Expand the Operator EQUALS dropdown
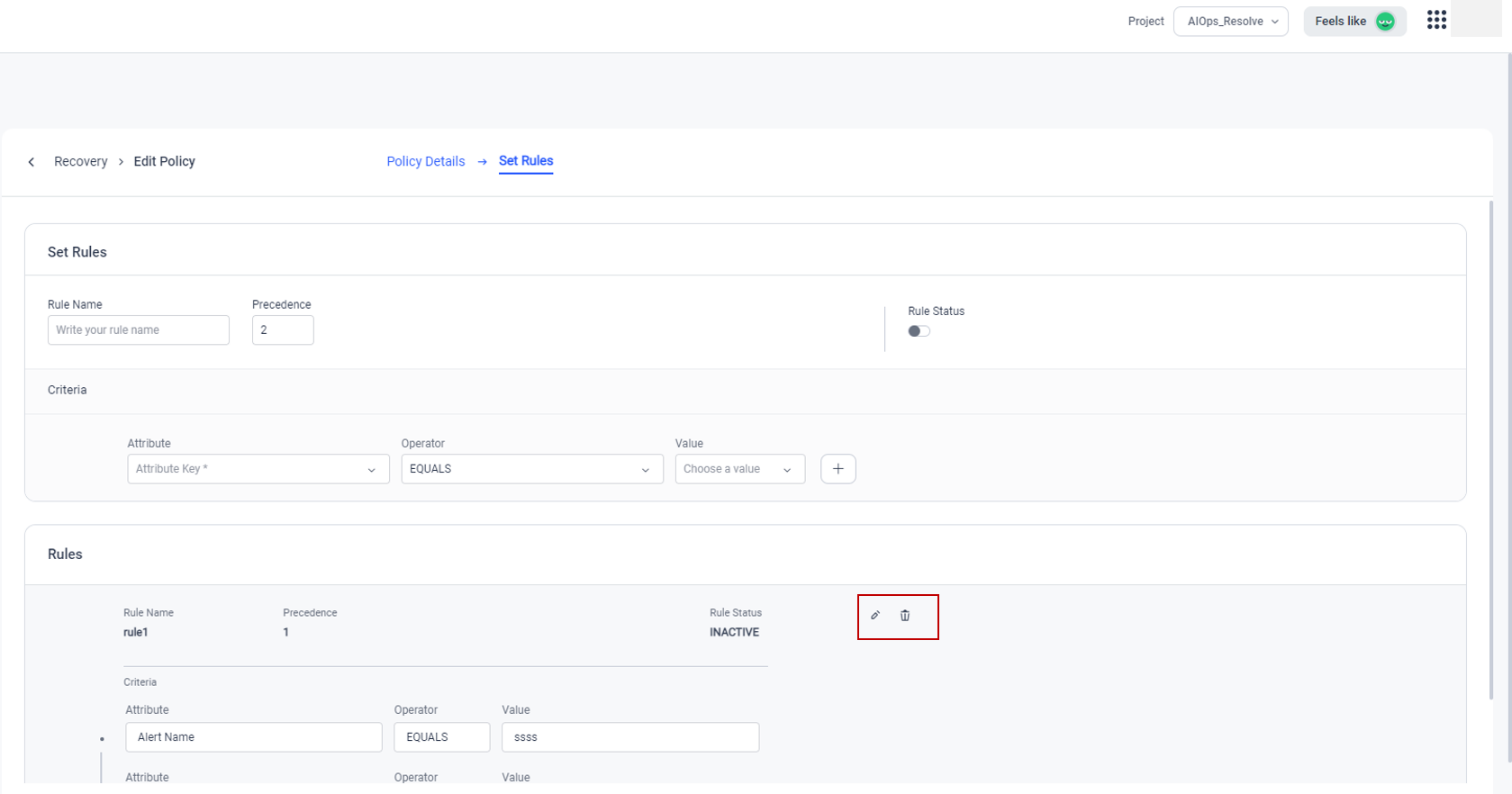 coord(531,469)
